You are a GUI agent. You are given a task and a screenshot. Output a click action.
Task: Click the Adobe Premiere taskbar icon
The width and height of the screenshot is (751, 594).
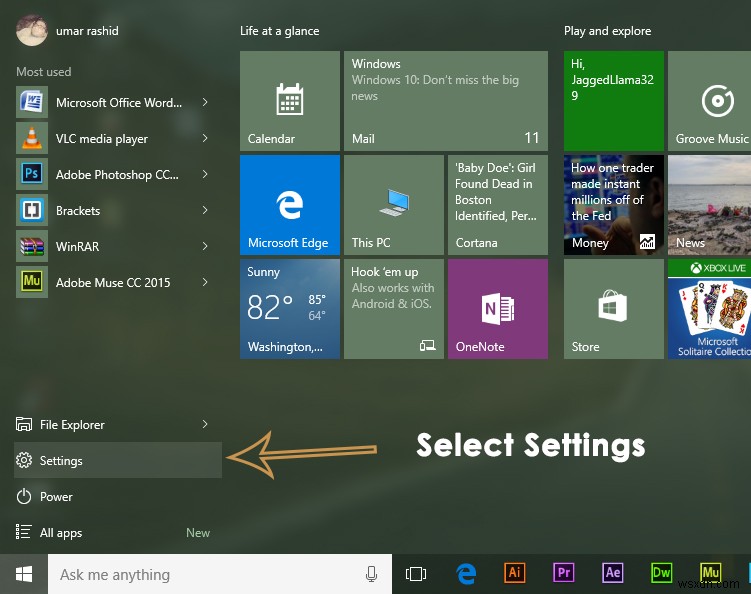[564, 573]
